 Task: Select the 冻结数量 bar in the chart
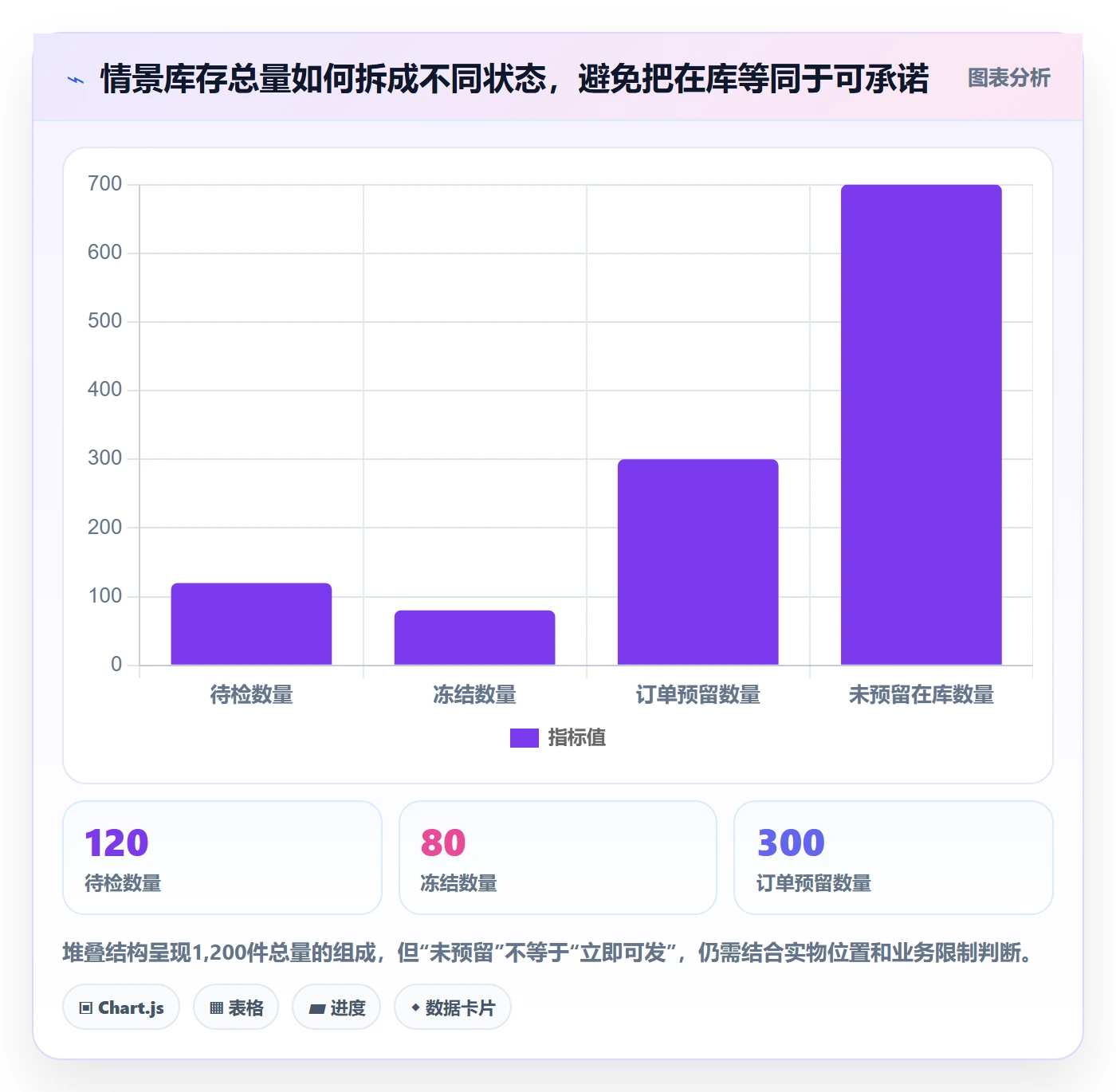[474, 638]
